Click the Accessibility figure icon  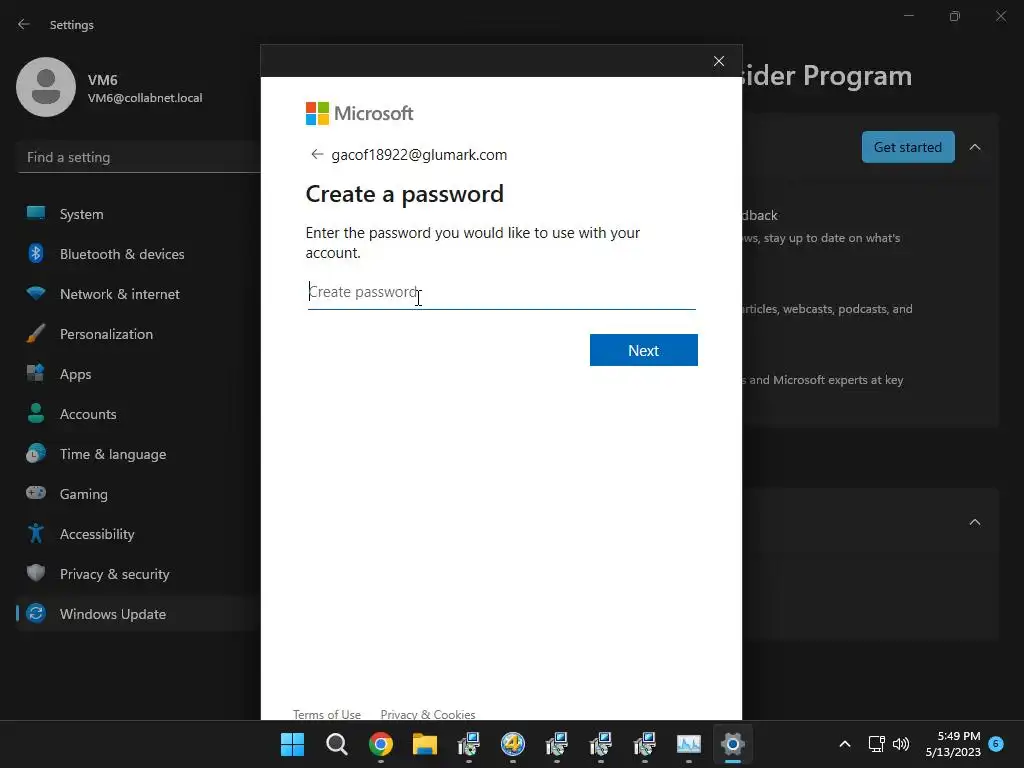(36, 533)
